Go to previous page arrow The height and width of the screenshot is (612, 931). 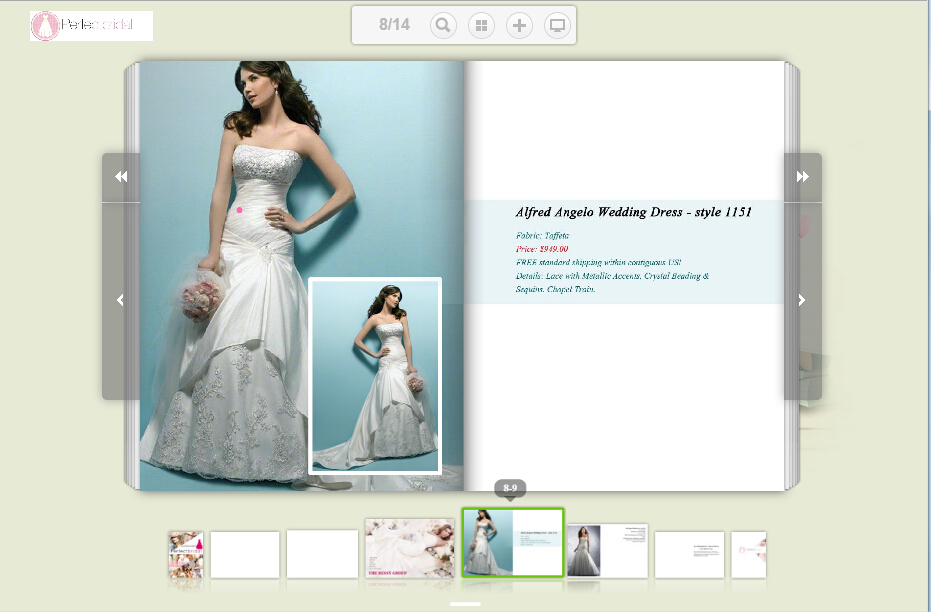(121, 300)
